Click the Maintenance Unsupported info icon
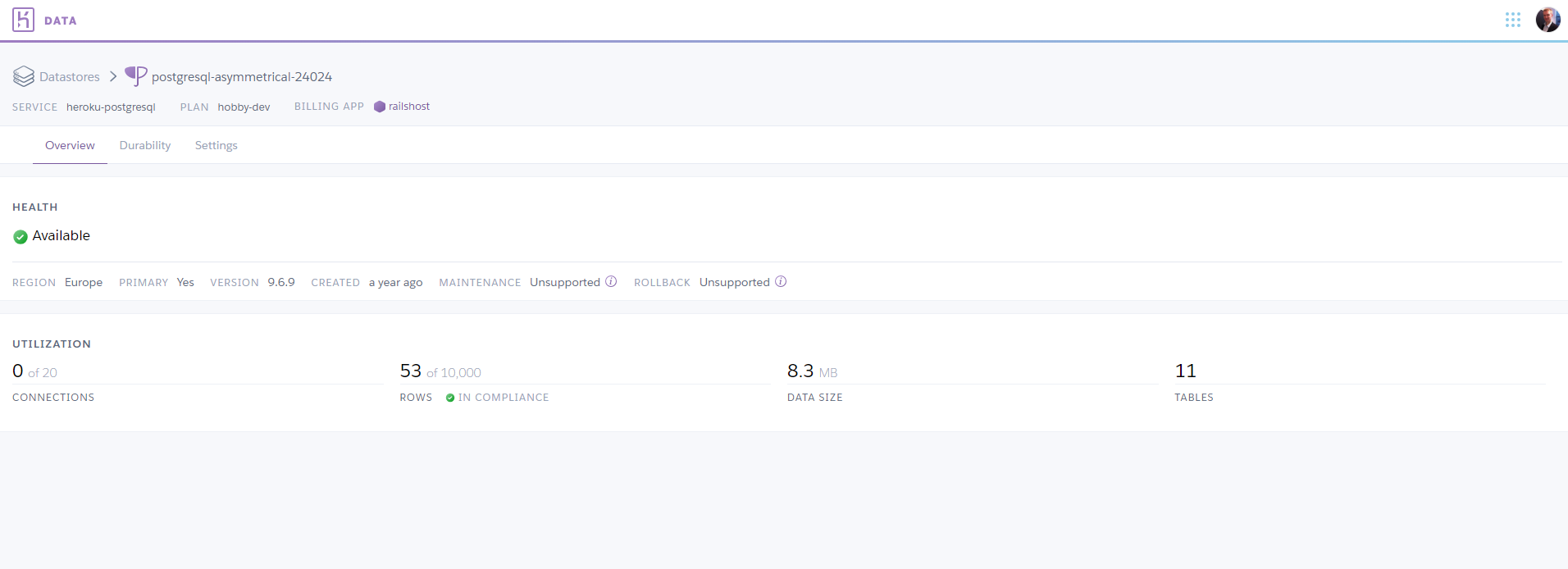This screenshot has height=569, width=1568. (x=611, y=281)
